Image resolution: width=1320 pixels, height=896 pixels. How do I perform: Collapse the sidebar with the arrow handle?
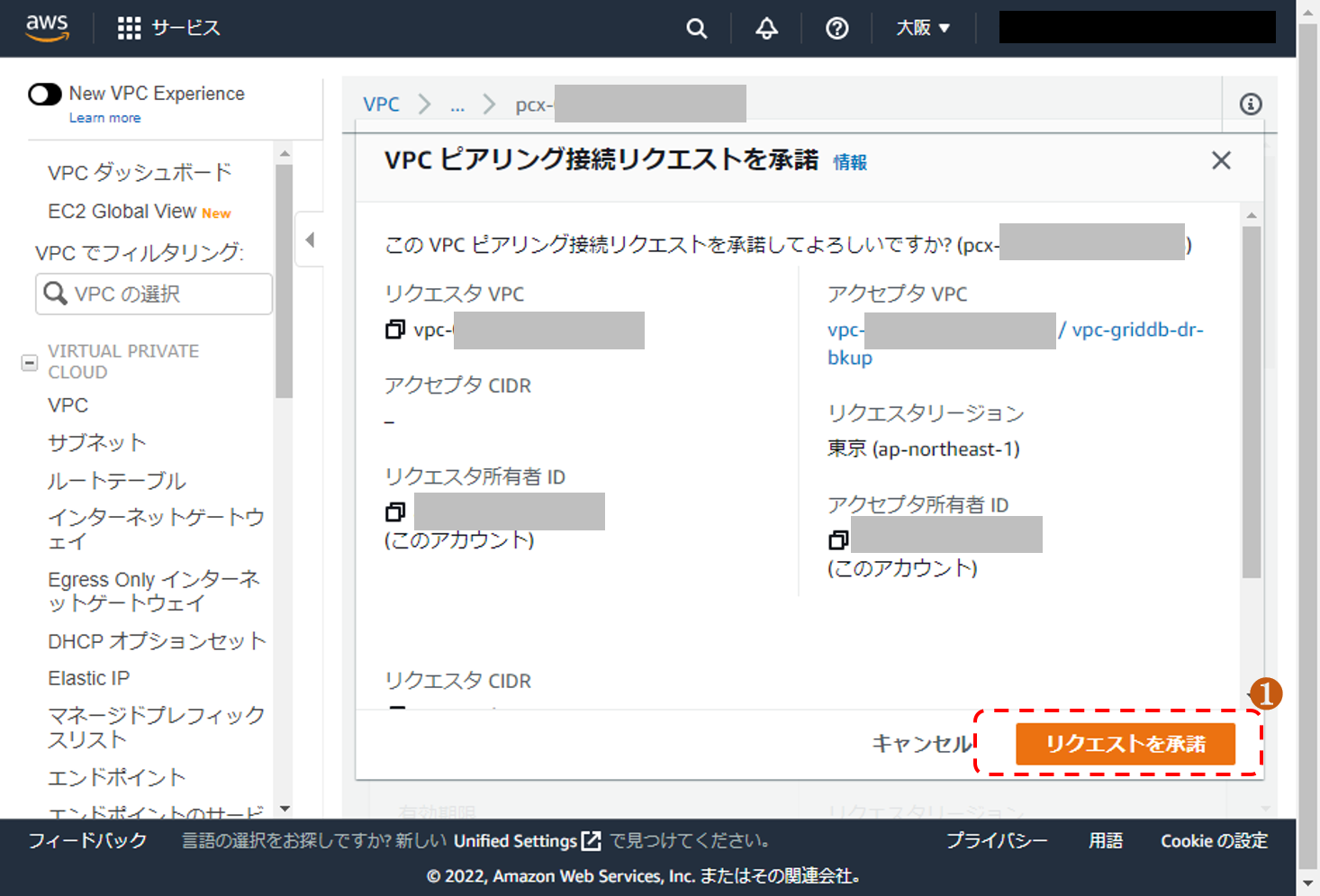pyautogui.click(x=310, y=240)
